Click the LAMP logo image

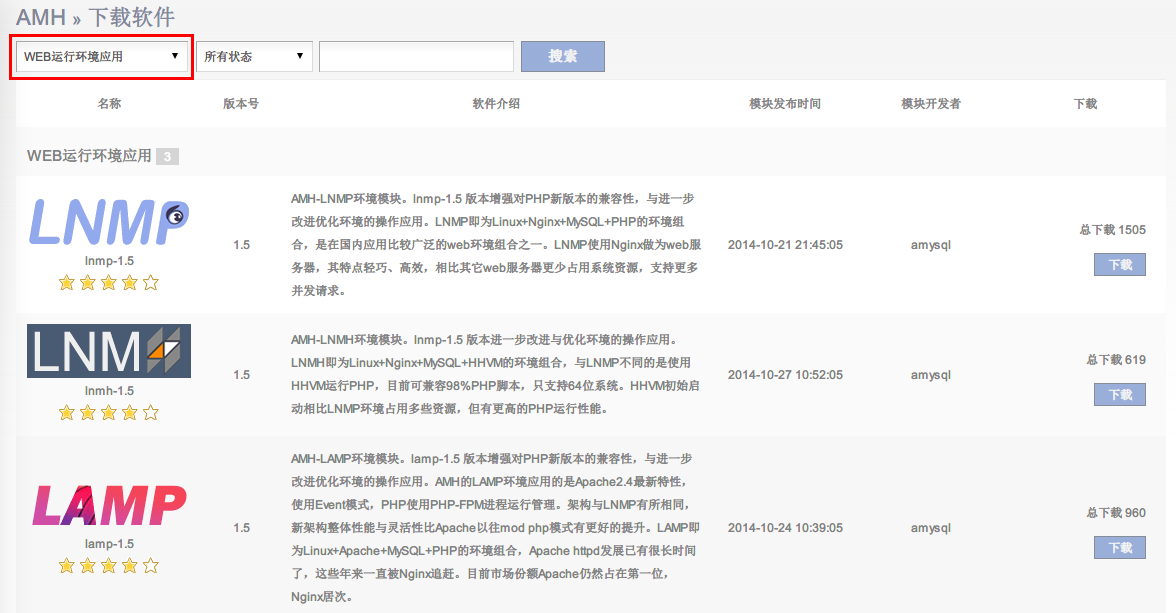[109, 505]
